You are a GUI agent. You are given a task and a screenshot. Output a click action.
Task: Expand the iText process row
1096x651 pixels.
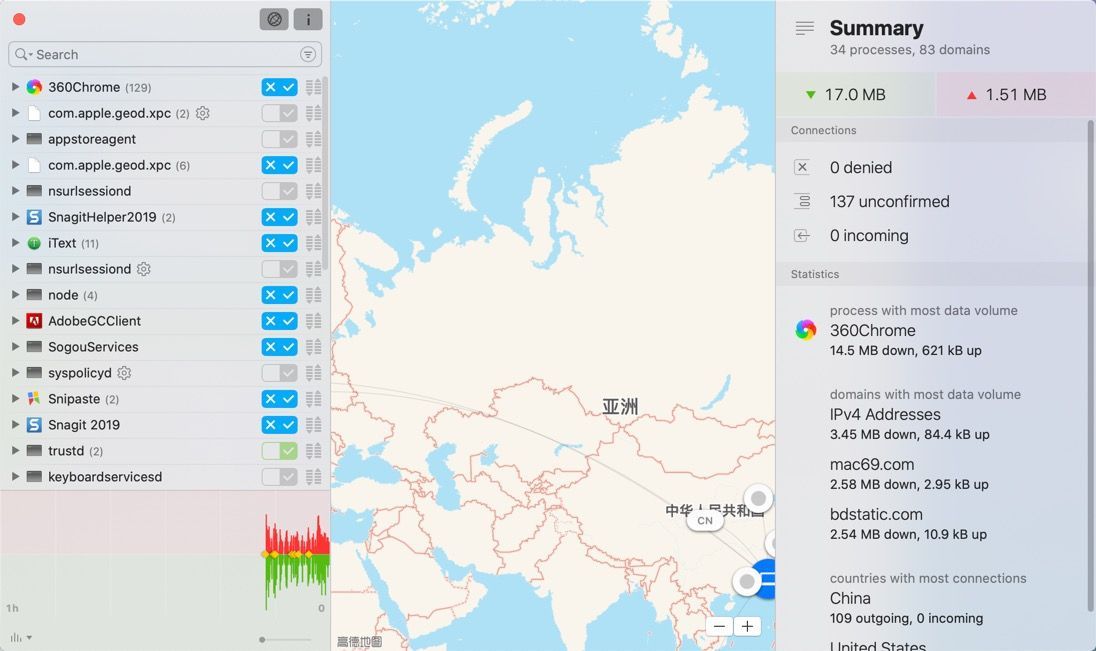tap(15, 243)
